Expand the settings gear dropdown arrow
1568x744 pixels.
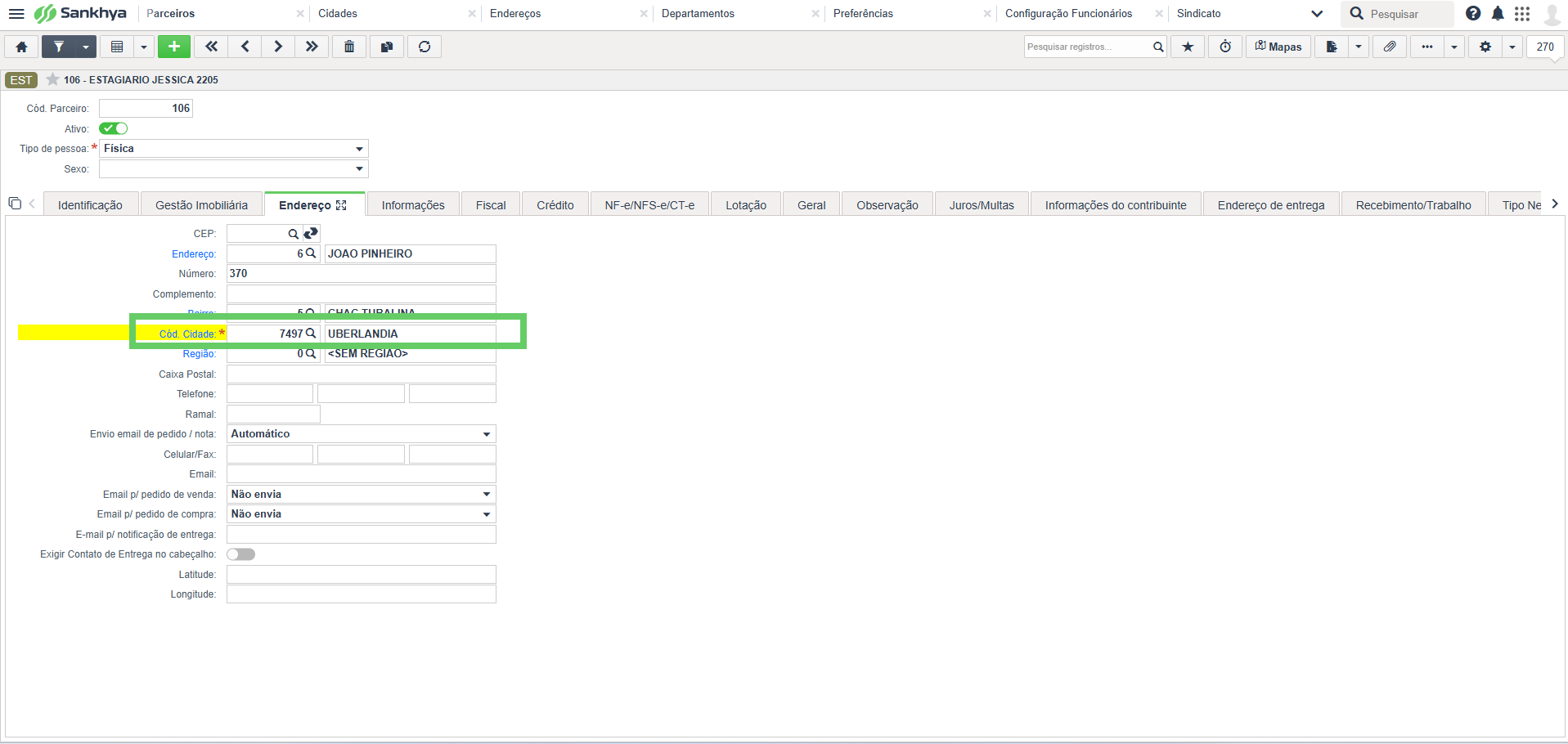1512,47
